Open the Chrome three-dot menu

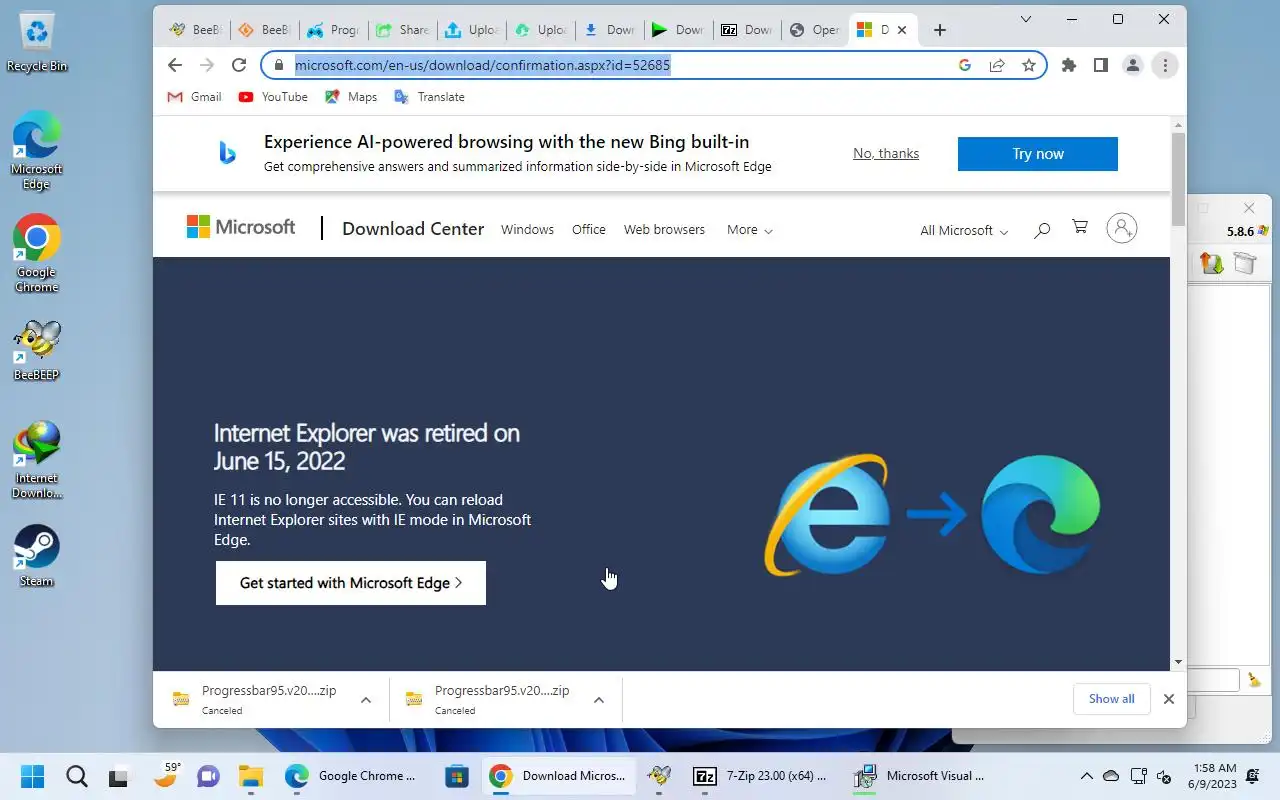point(1165,65)
